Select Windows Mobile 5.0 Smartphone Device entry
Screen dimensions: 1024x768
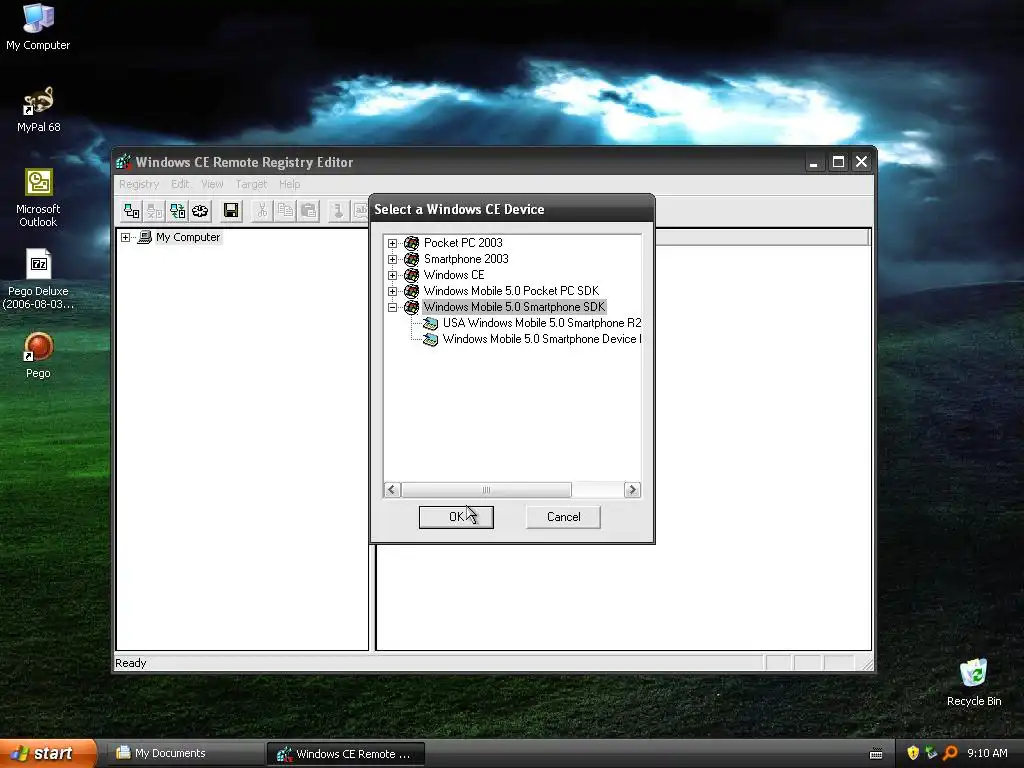tap(541, 340)
